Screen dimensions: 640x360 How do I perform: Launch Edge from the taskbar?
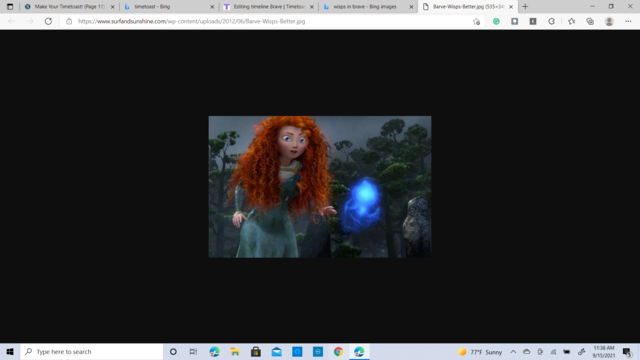214,351
